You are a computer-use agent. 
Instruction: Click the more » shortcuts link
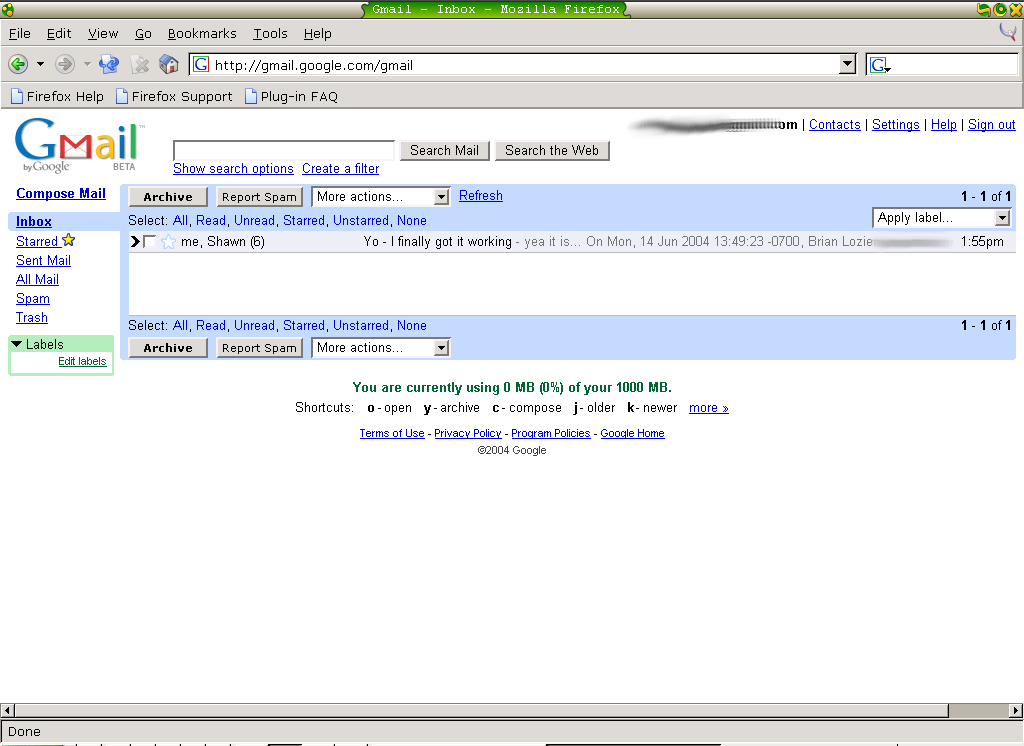click(709, 408)
